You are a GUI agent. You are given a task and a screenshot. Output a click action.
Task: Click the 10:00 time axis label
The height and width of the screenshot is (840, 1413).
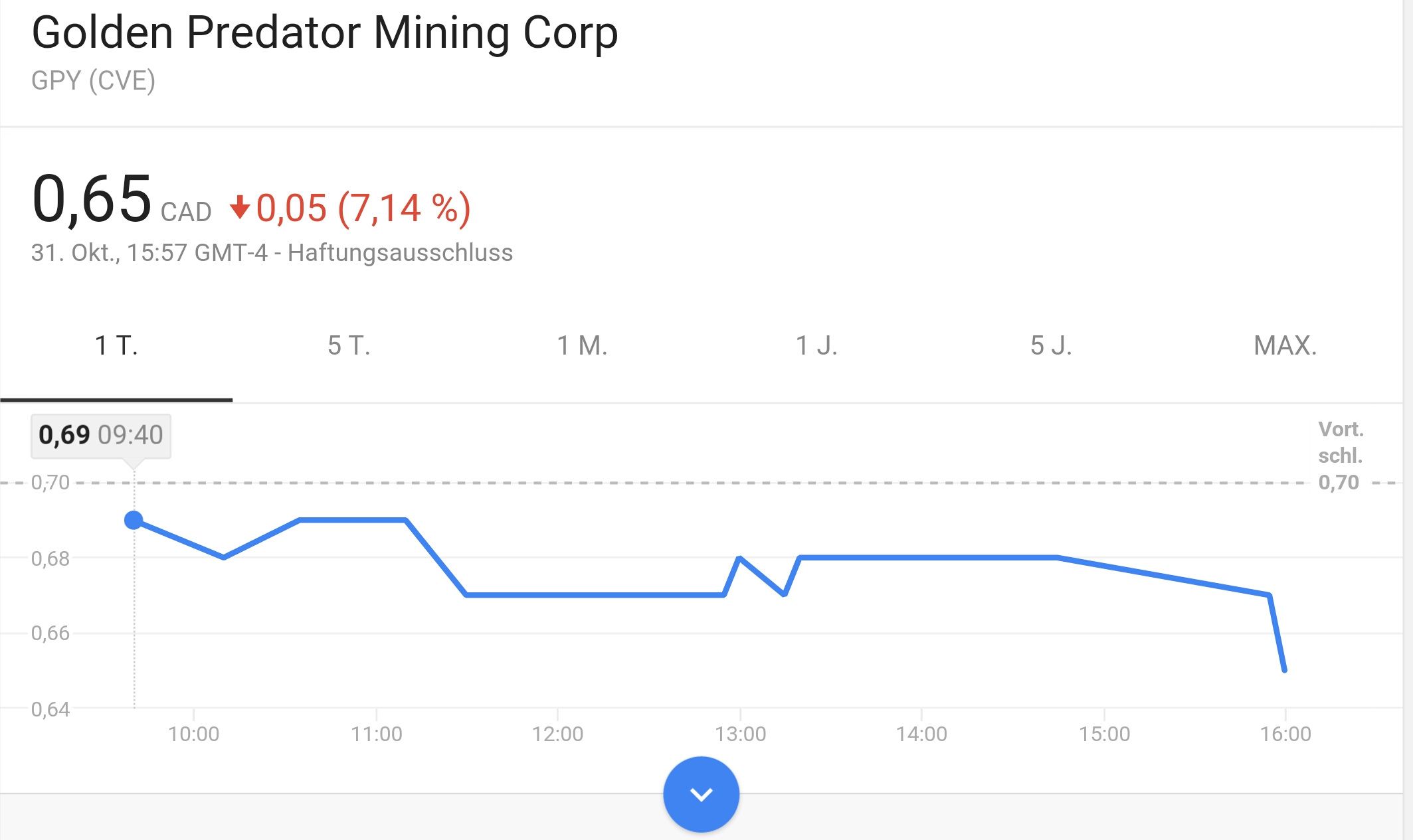pyautogui.click(x=193, y=734)
